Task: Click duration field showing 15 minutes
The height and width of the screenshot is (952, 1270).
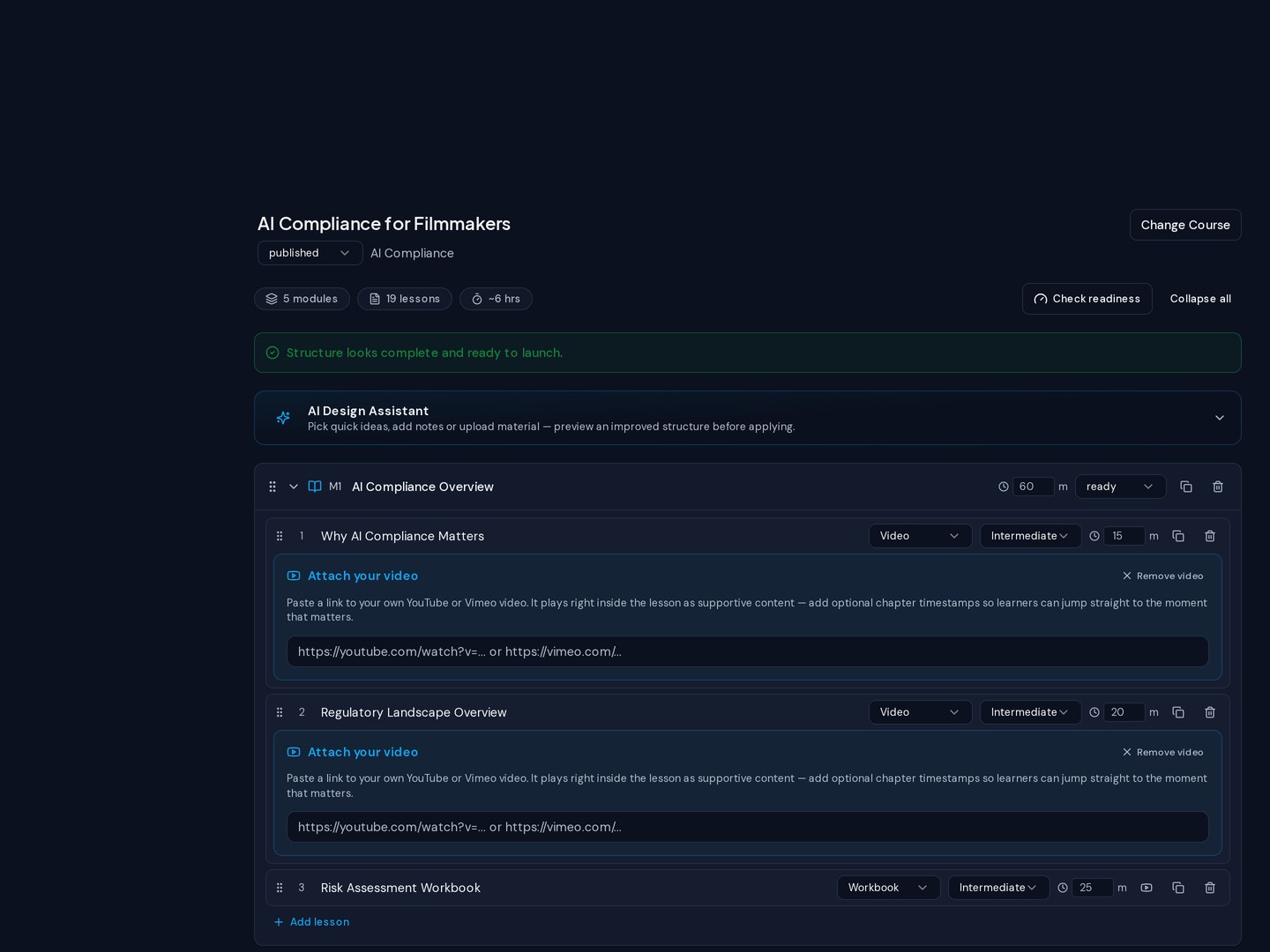Action: point(1124,536)
